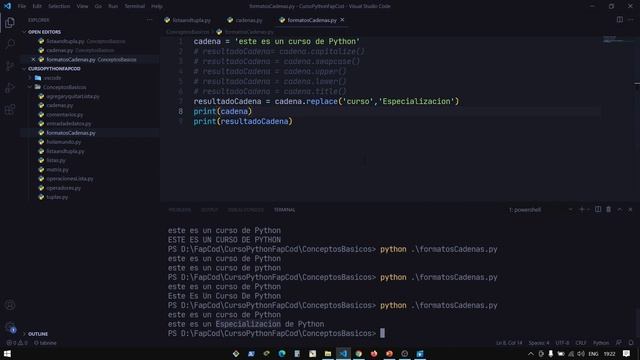Open the powershell terminal selector dropdown
This screenshot has height=360, width=640.
pyautogui.click(x=541, y=209)
